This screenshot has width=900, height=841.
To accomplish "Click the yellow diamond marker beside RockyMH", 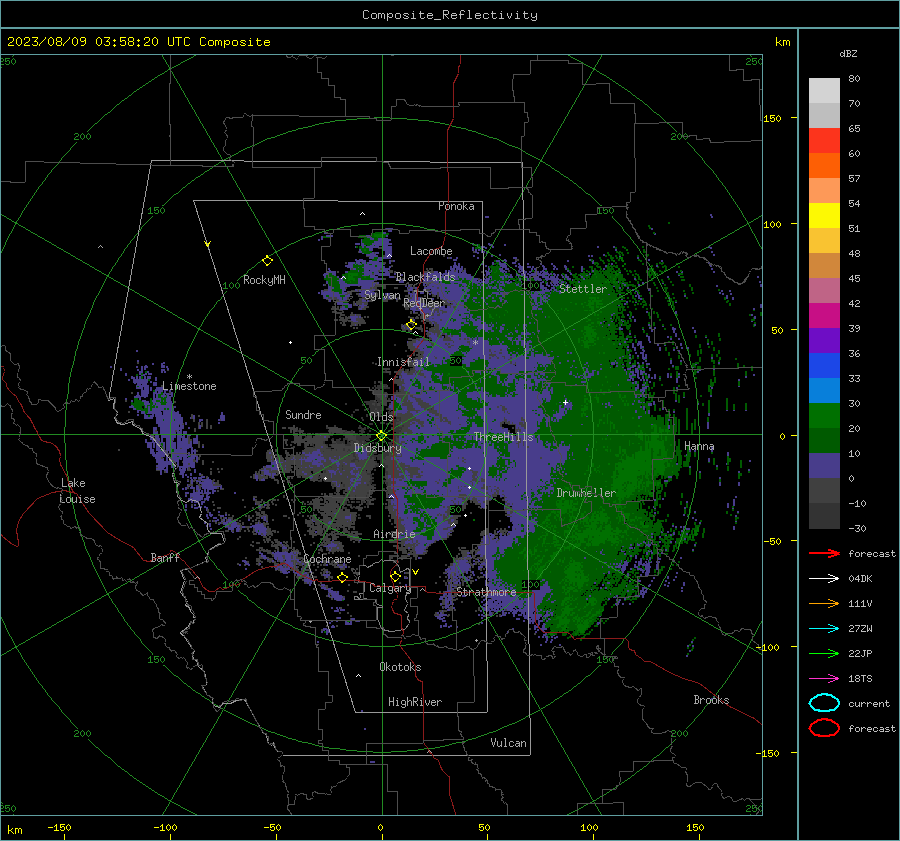I will [x=267, y=261].
